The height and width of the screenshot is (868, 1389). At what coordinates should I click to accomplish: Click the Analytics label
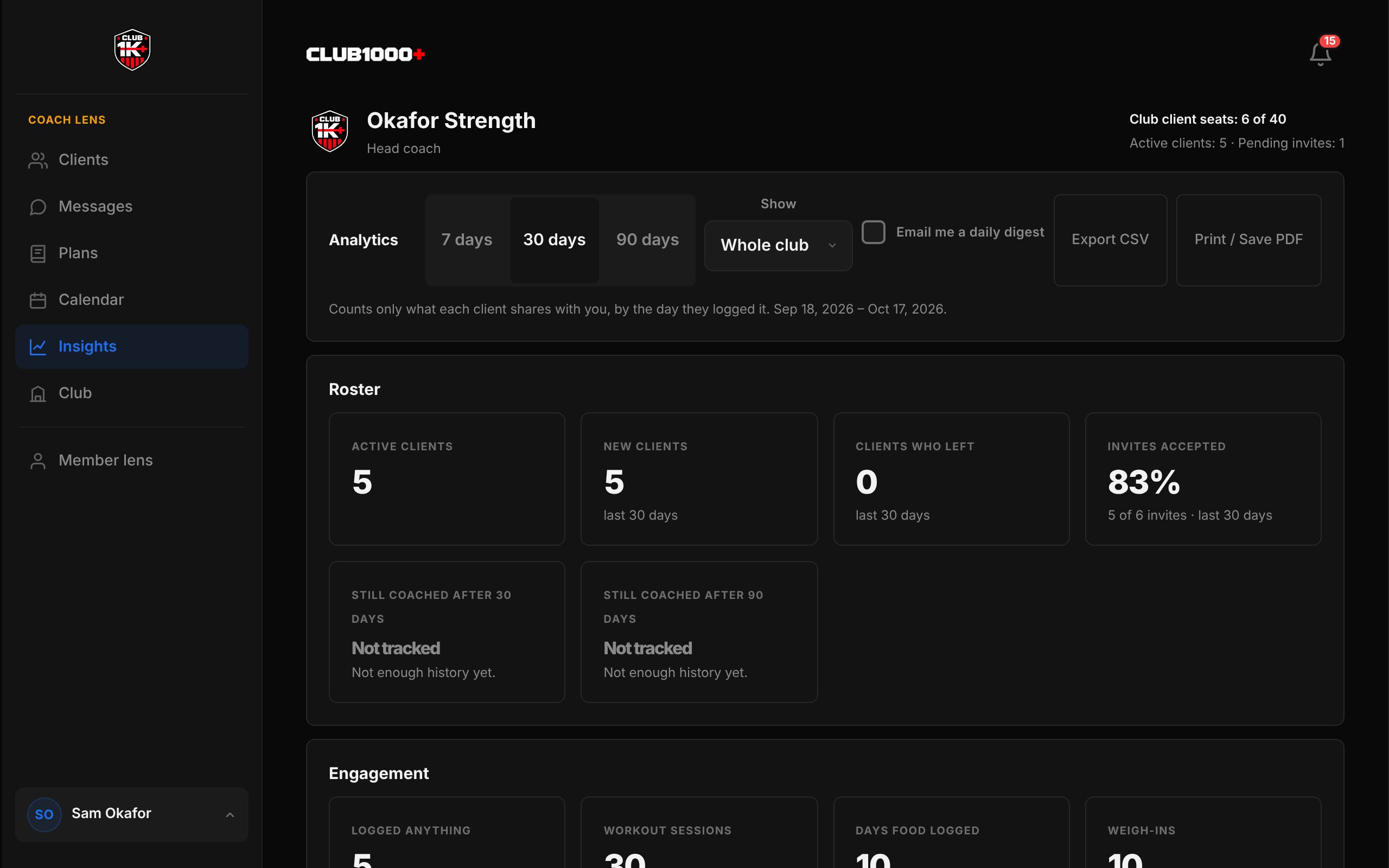(364, 240)
